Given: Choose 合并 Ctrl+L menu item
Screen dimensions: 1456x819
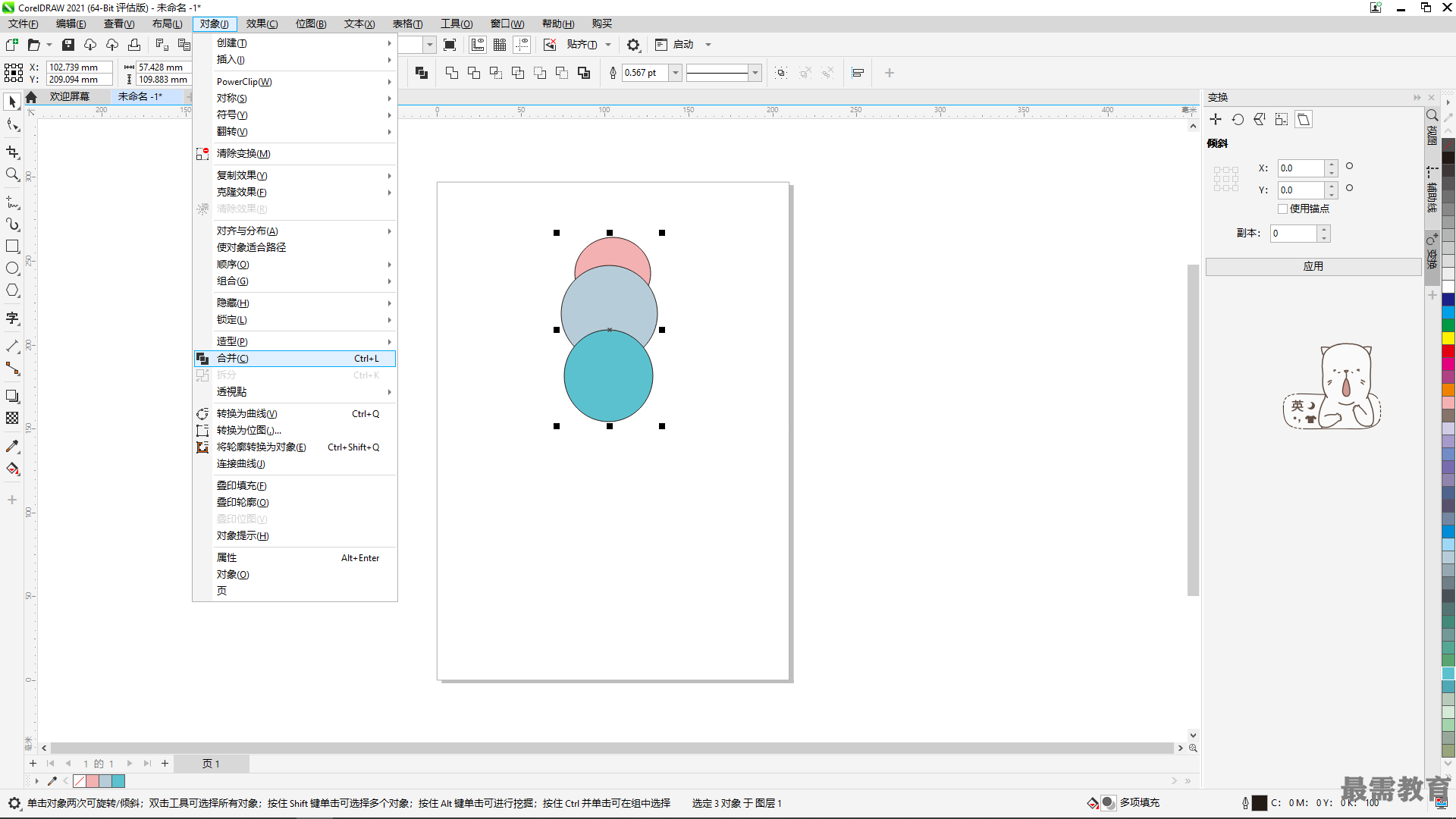Looking at the screenshot, I should click(x=295, y=359).
